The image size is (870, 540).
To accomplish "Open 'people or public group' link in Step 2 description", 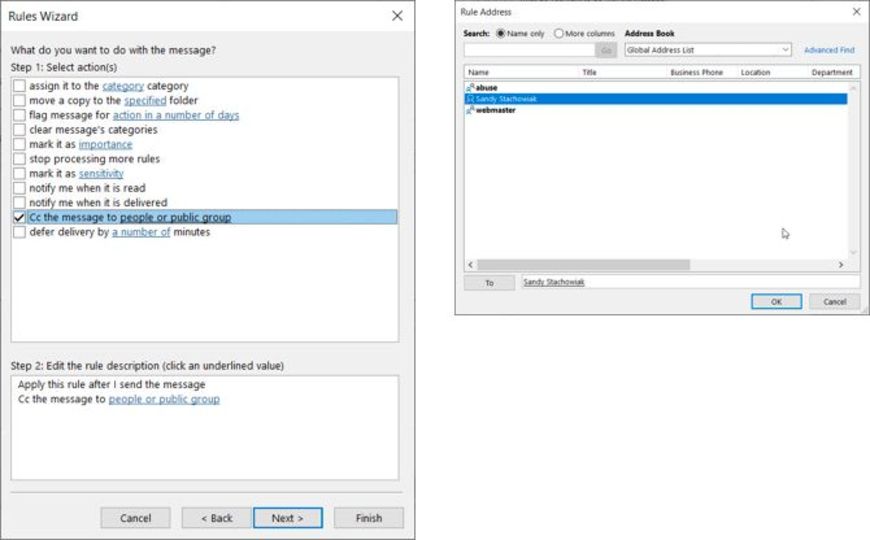I will tap(164, 399).
